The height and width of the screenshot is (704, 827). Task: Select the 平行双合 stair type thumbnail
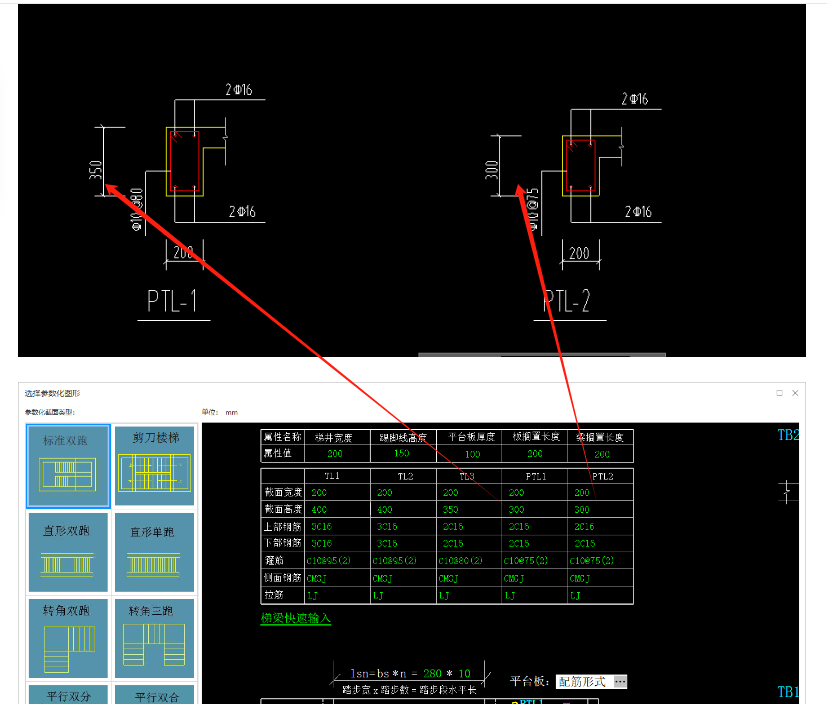click(x=155, y=695)
